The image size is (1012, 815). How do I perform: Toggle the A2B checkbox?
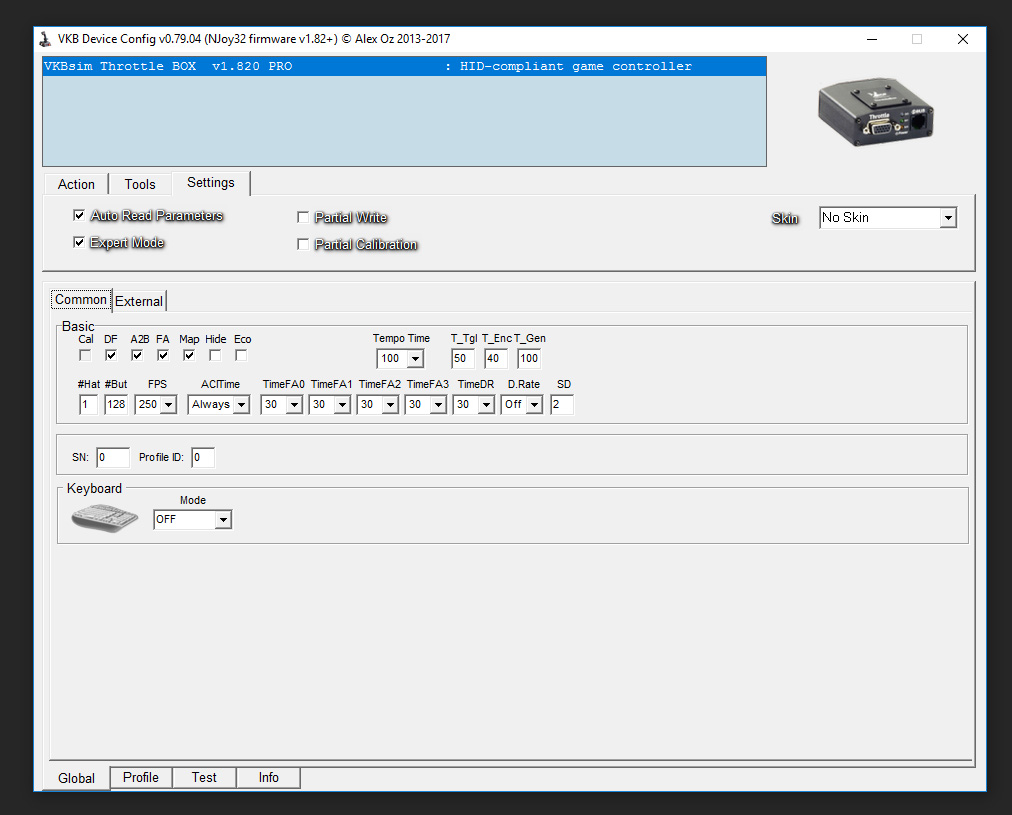pyautogui.click(x=137, y=356)
